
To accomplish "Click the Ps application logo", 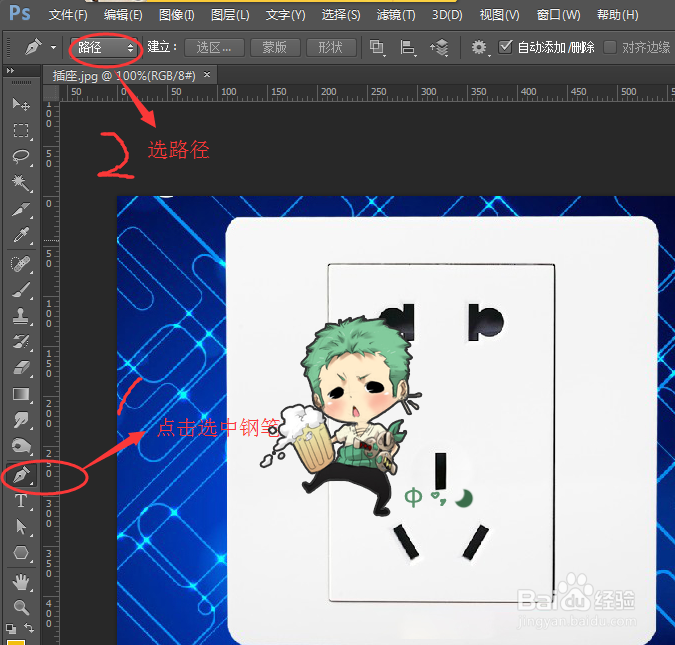I will 20,13.
